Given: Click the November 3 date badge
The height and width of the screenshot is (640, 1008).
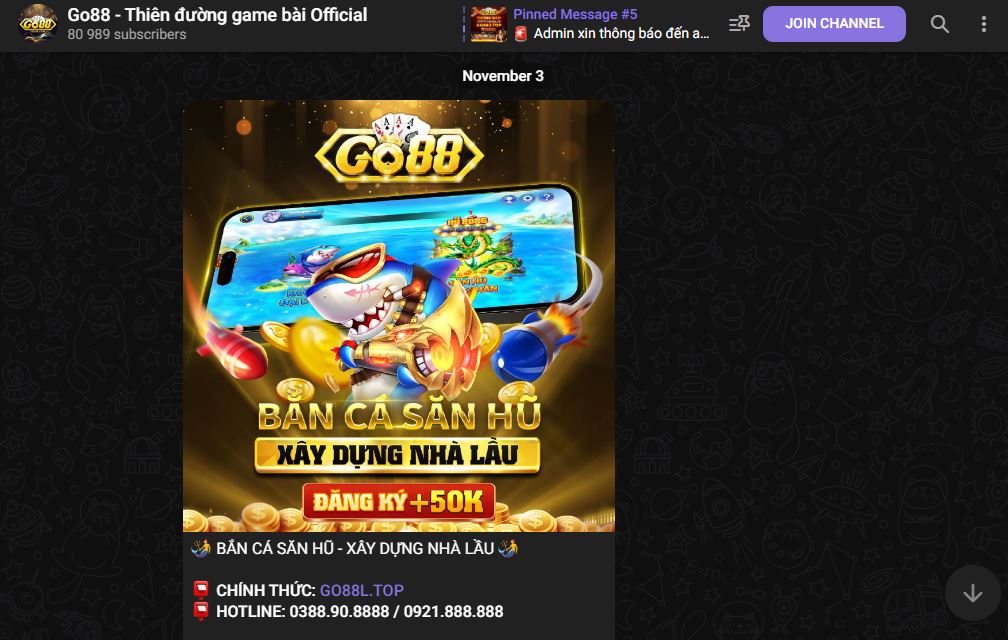Looking at the screenshot, I should (503, 76).
